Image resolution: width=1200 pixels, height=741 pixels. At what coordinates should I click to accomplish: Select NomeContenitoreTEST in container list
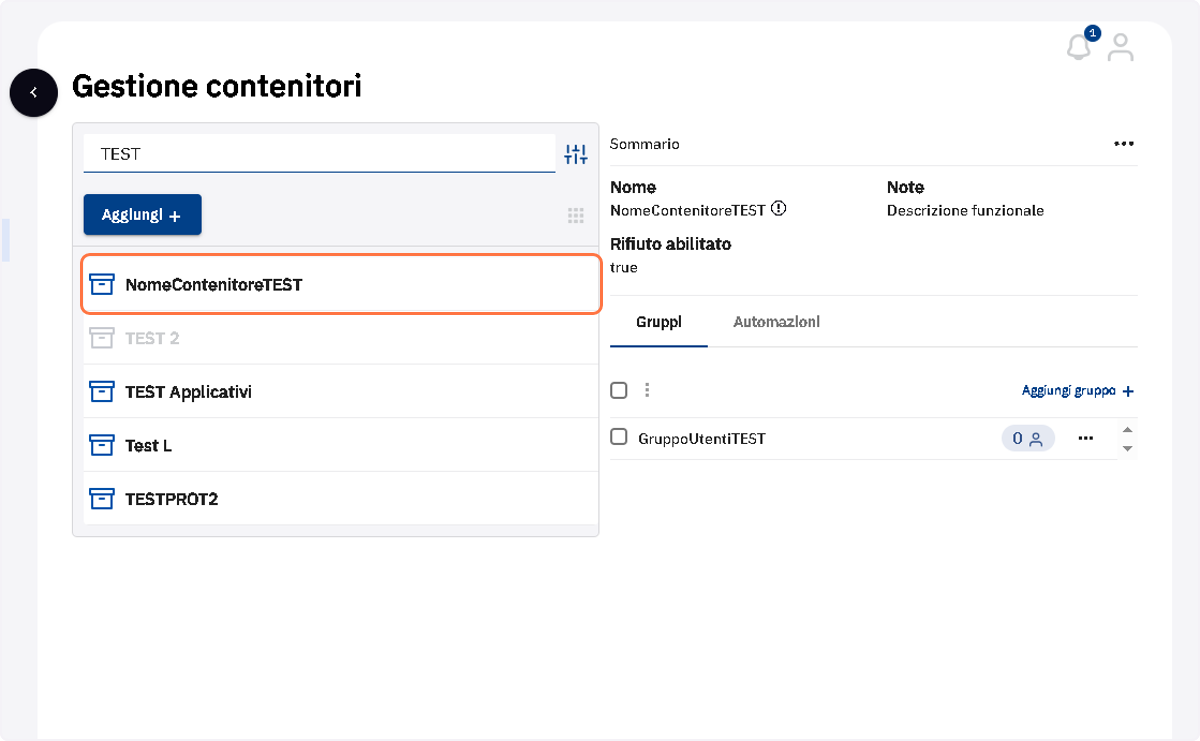coord(341,284)
